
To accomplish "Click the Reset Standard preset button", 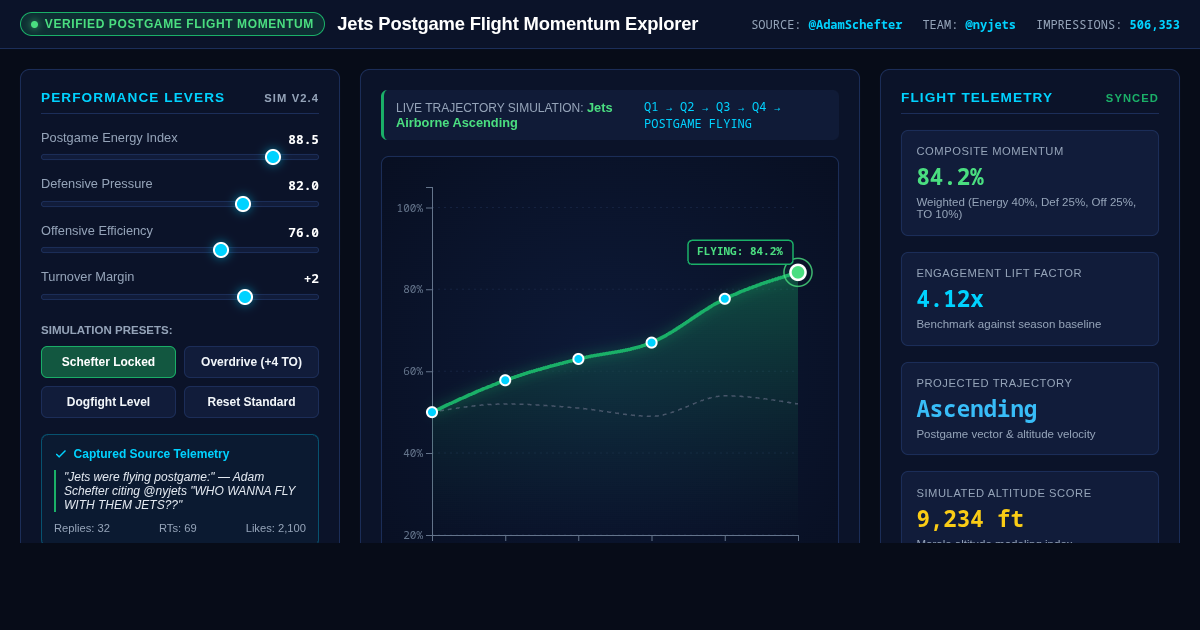I will (251, 402).
